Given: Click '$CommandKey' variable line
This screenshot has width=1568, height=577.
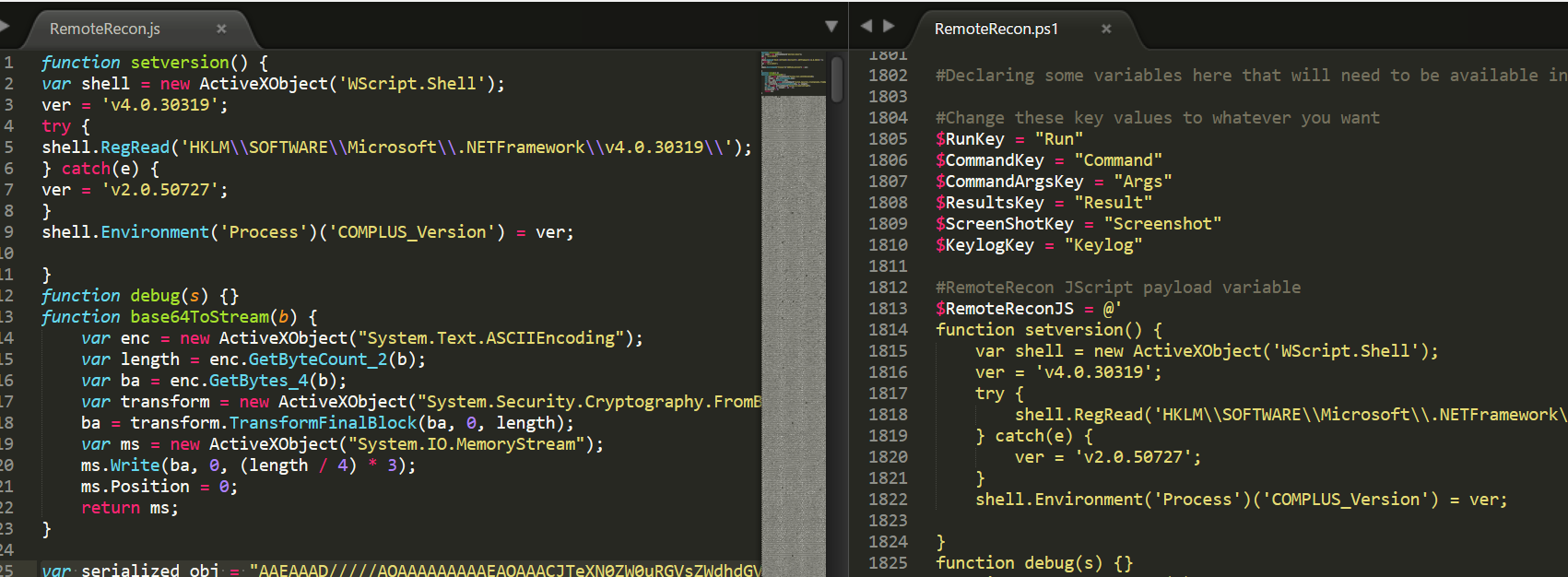Looking at the screenshot, I should [1049, 160].
